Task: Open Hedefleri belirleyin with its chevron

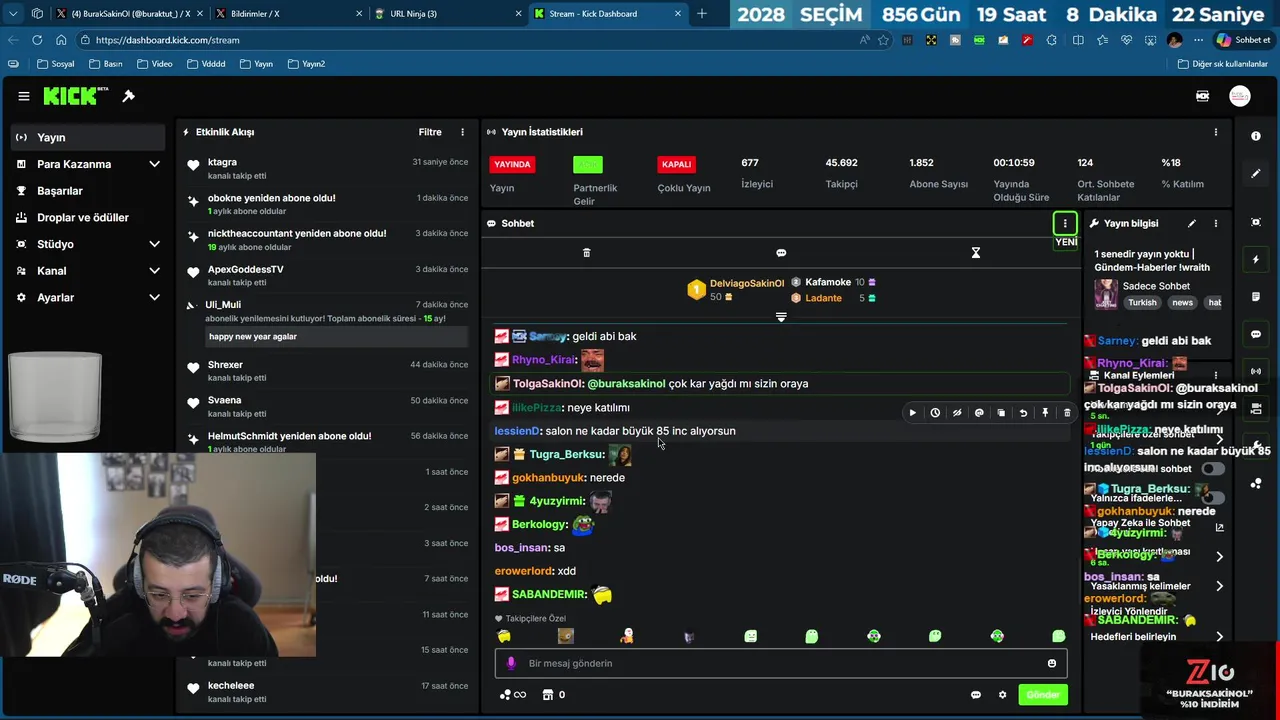Action: pyautogui.click(x=1219, y=637)
